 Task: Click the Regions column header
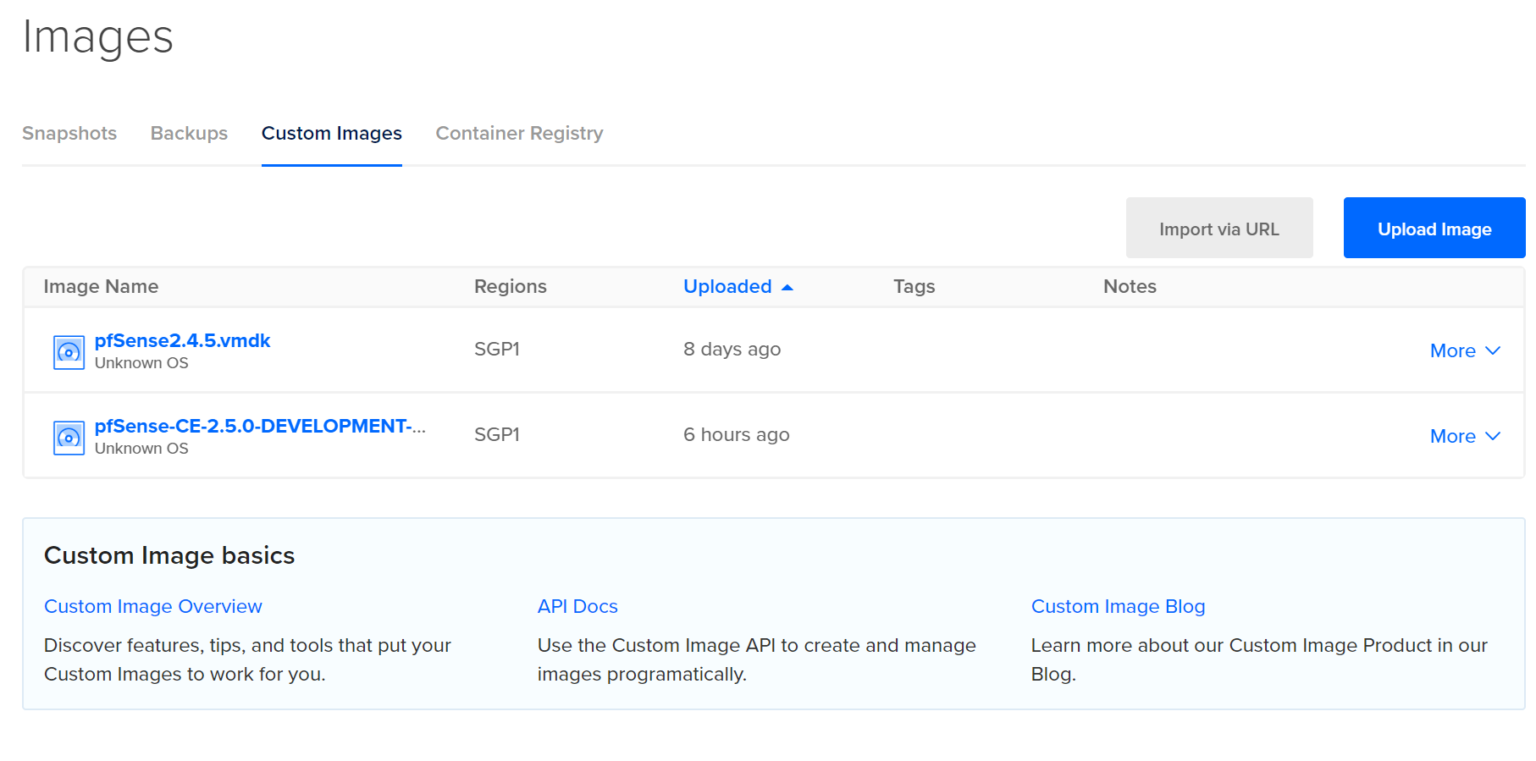point(510,286)
